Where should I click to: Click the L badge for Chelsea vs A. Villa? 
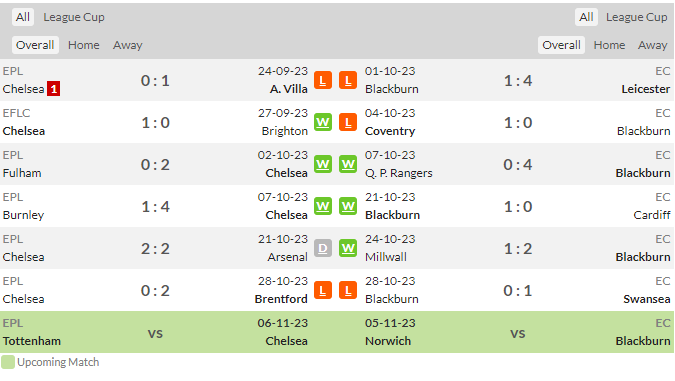(x=322, y=81)
